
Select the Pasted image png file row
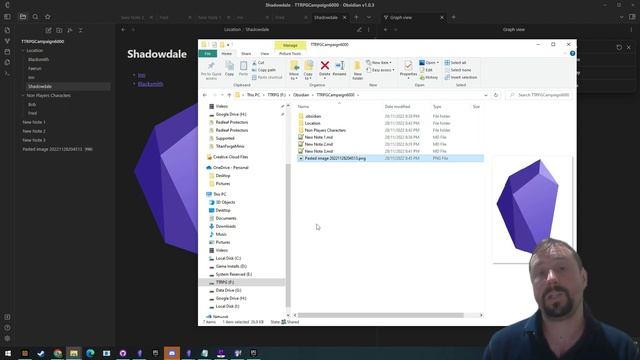[391, 158]
